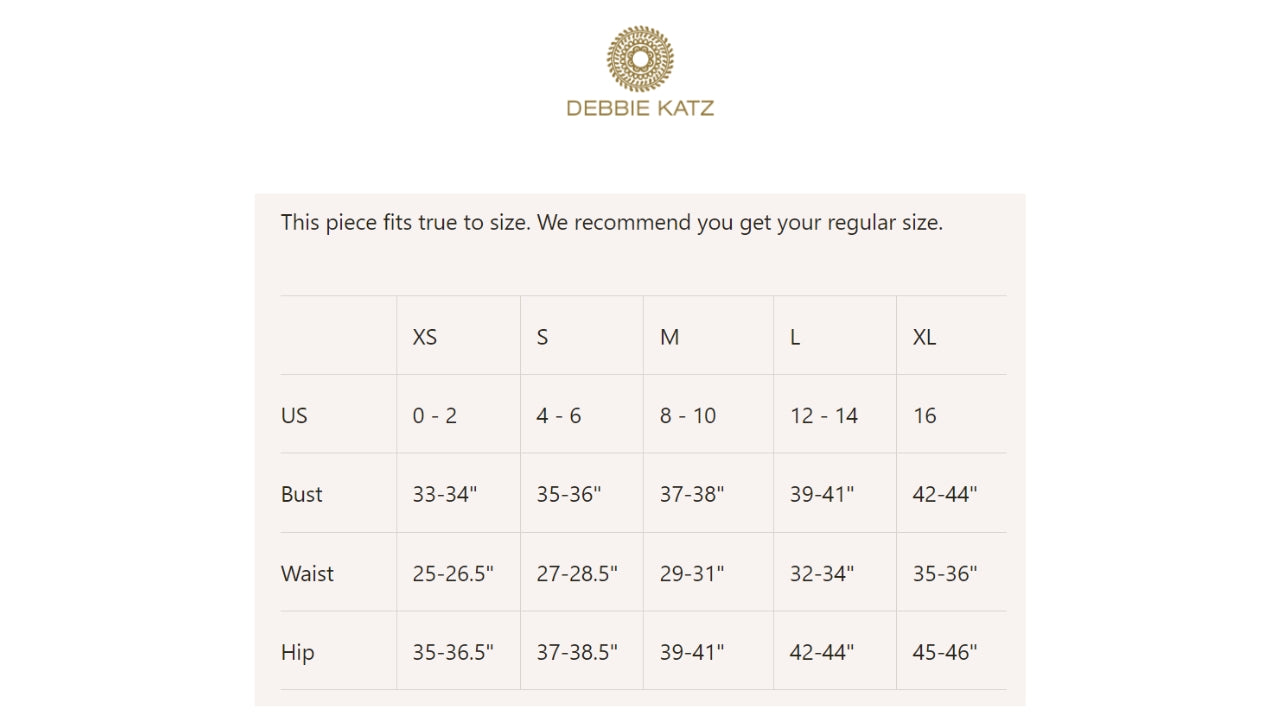Click the Waist row label

tap(307, 574)
